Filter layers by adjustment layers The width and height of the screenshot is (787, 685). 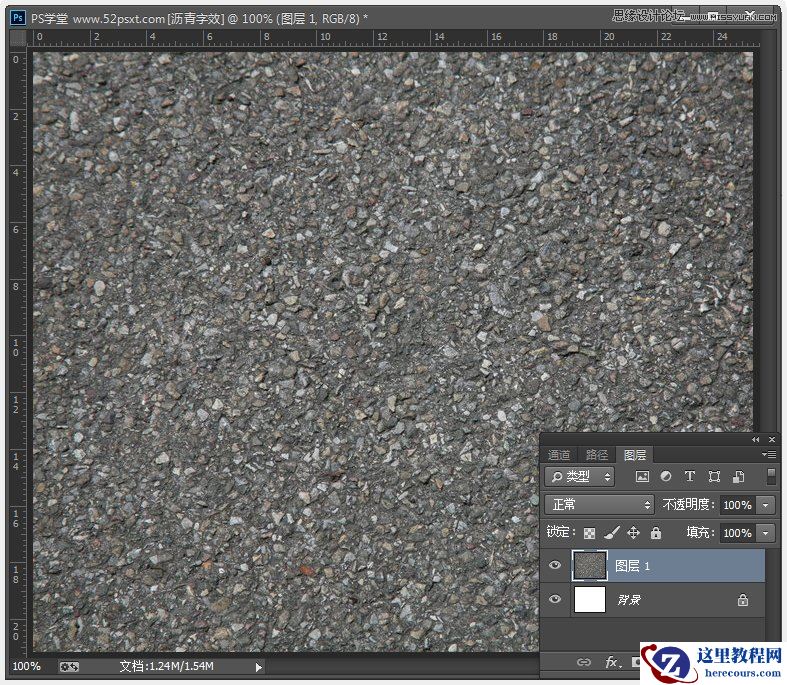coord(666,476)
